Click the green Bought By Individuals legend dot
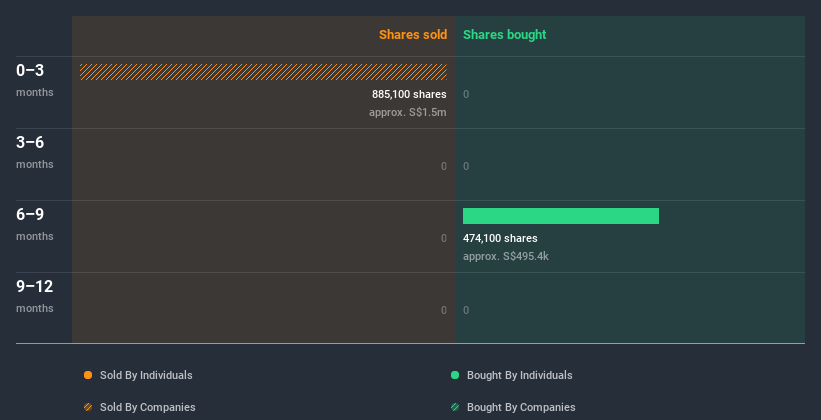The image size is (821, 420). pyautogui.click(x=455, y=375)
